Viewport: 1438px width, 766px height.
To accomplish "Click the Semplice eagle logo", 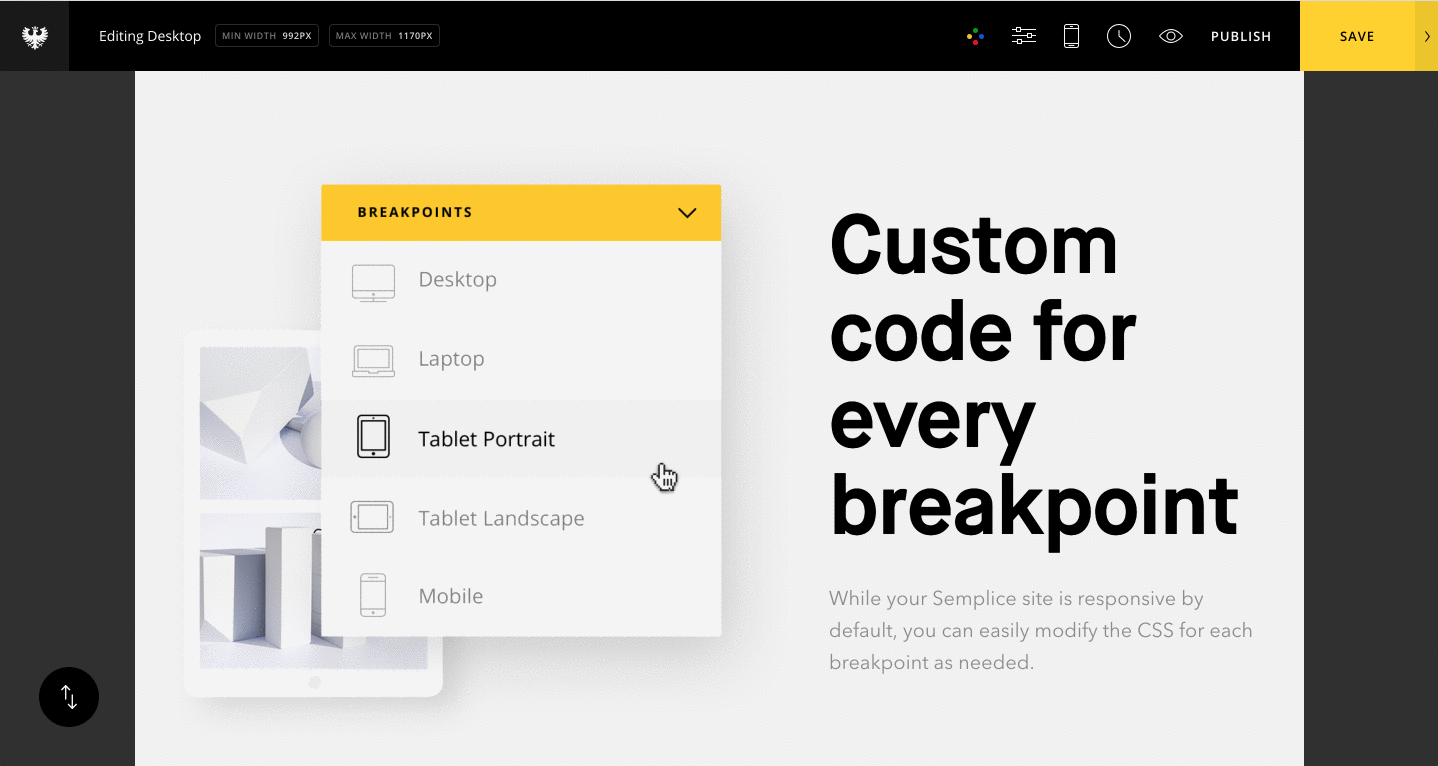I will [x=33, y=35].
